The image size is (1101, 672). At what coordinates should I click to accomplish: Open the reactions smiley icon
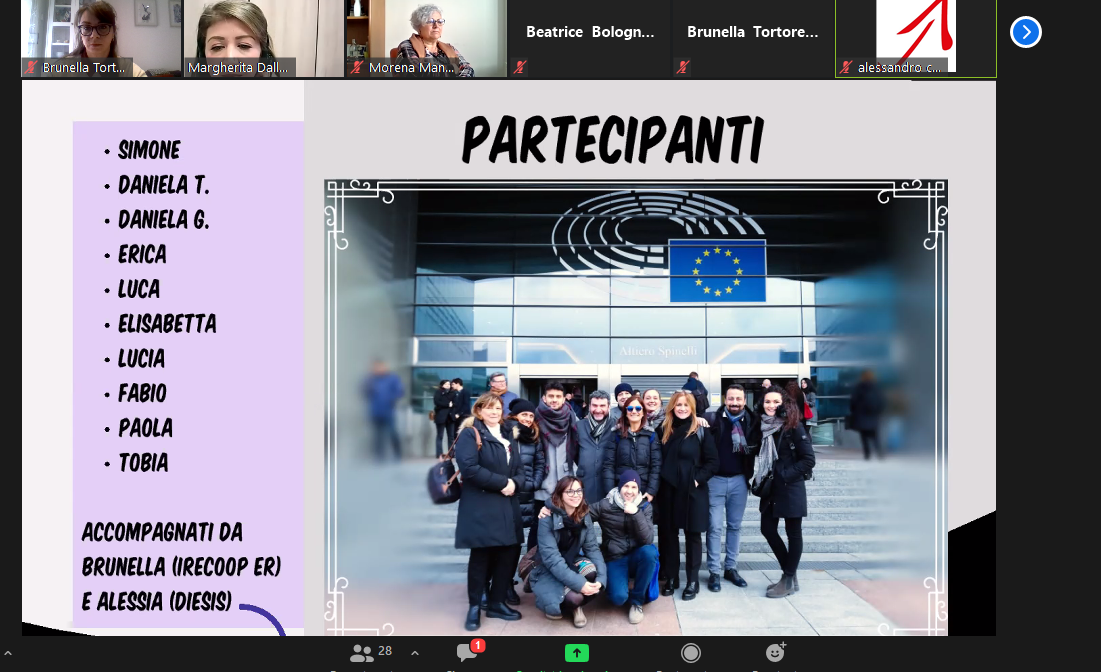click(x=775, y=652)
